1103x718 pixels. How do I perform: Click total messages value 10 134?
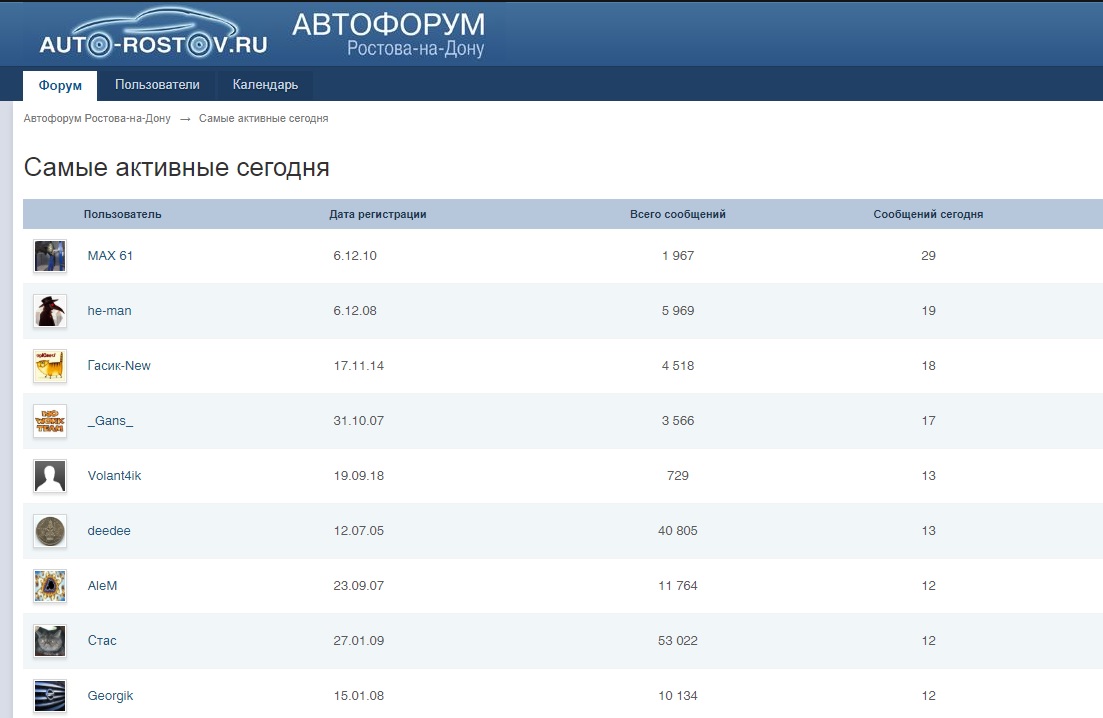point(678,695)
